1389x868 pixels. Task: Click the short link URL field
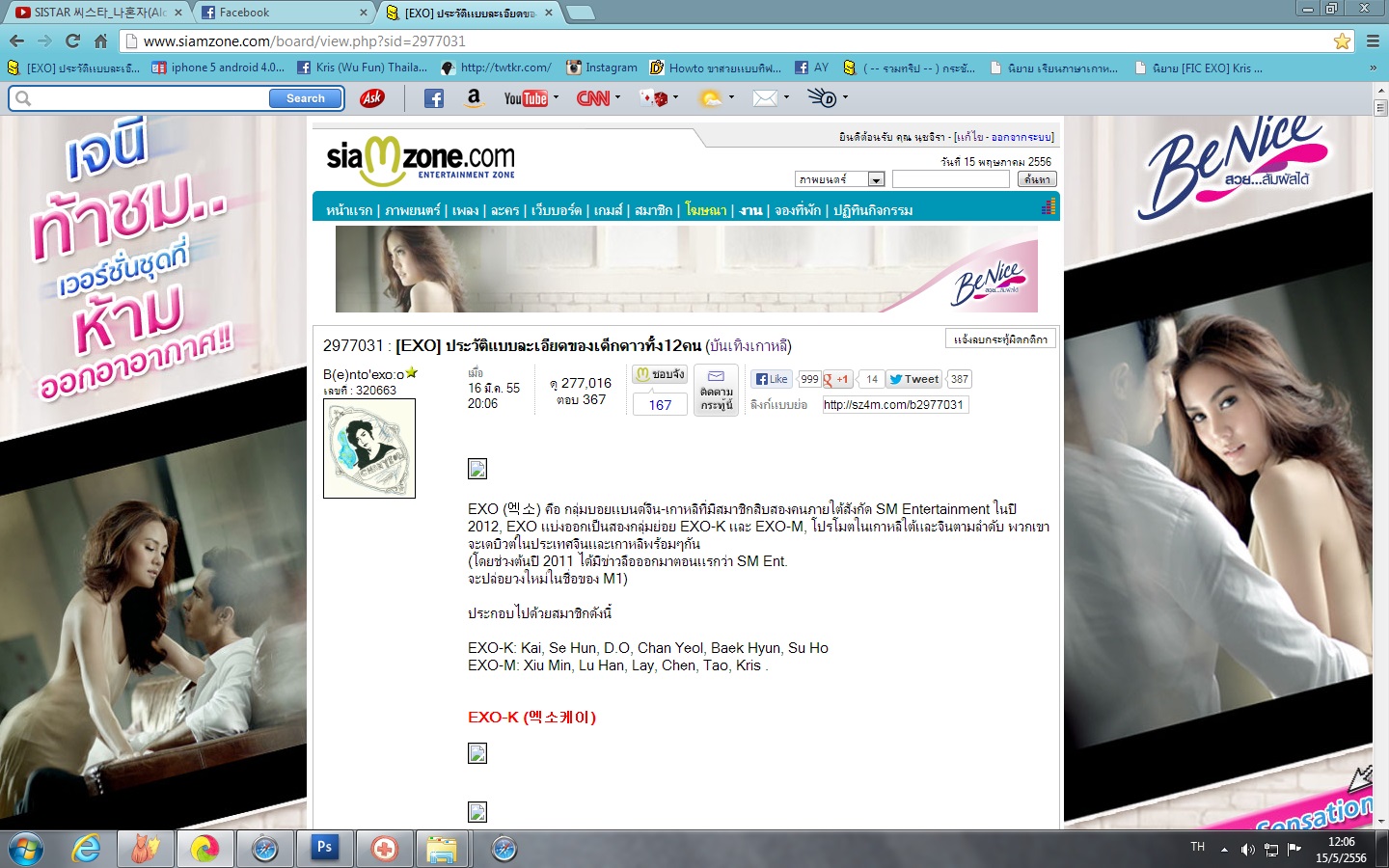[895, 405]
